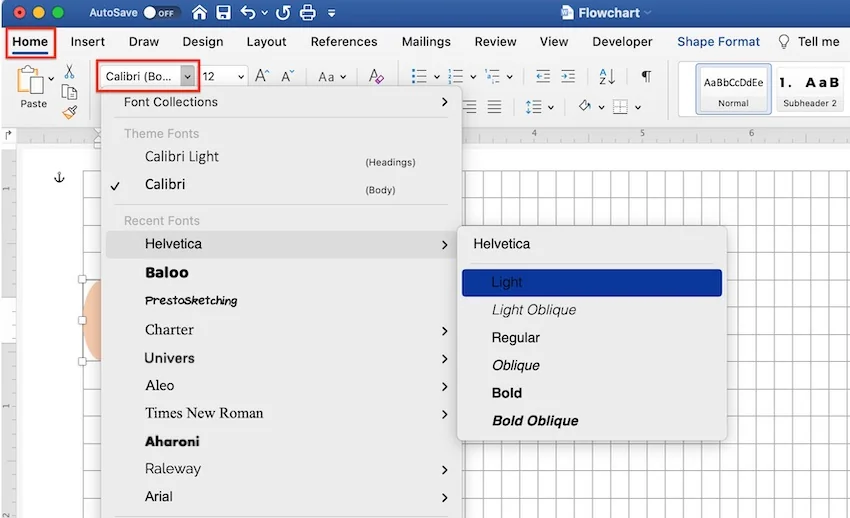The image size is (850, 518).
Task: Increase paragraph indent
Action: pos(568,76)
